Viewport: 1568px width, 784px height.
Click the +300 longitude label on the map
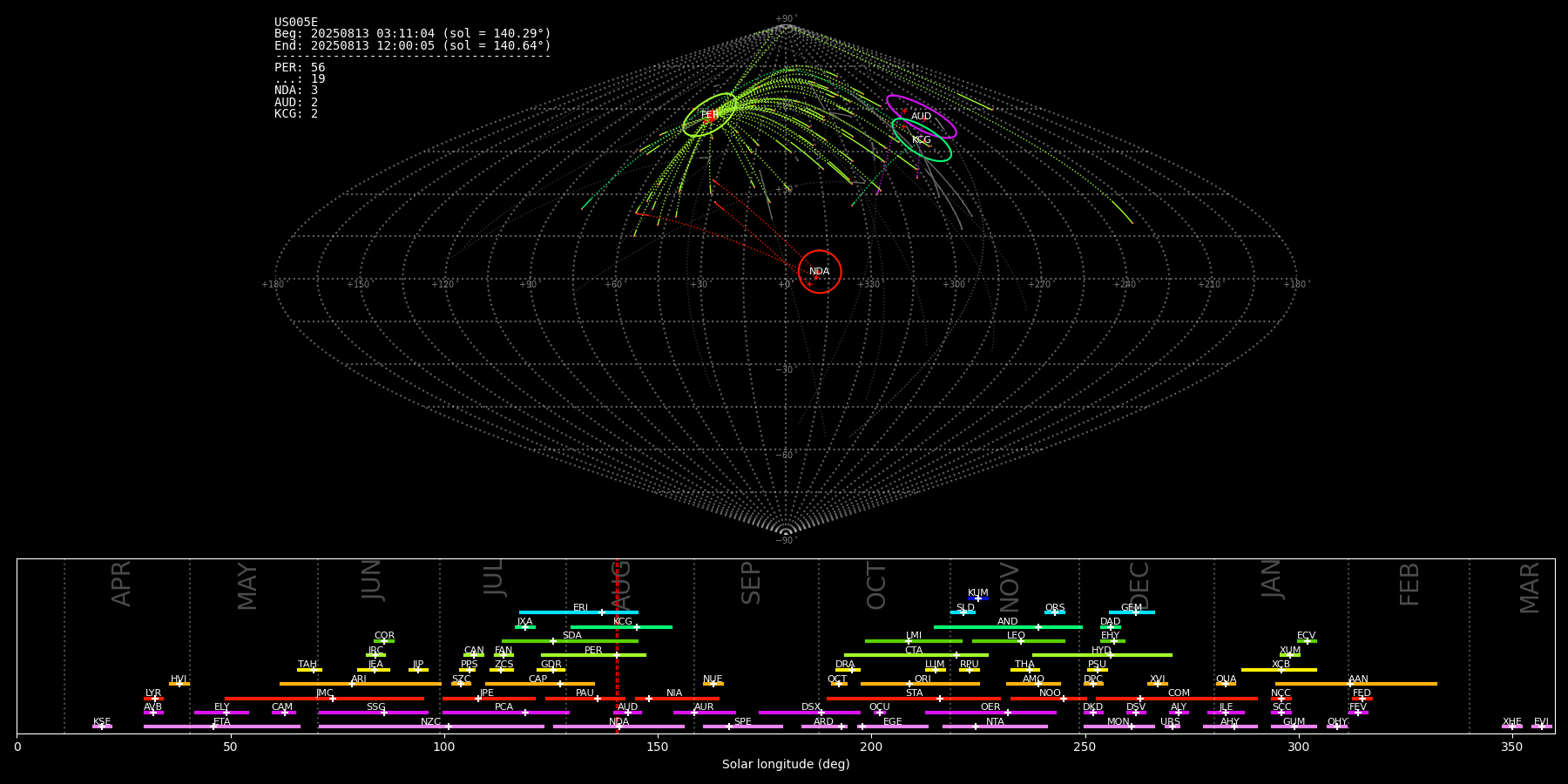(954, 285)
